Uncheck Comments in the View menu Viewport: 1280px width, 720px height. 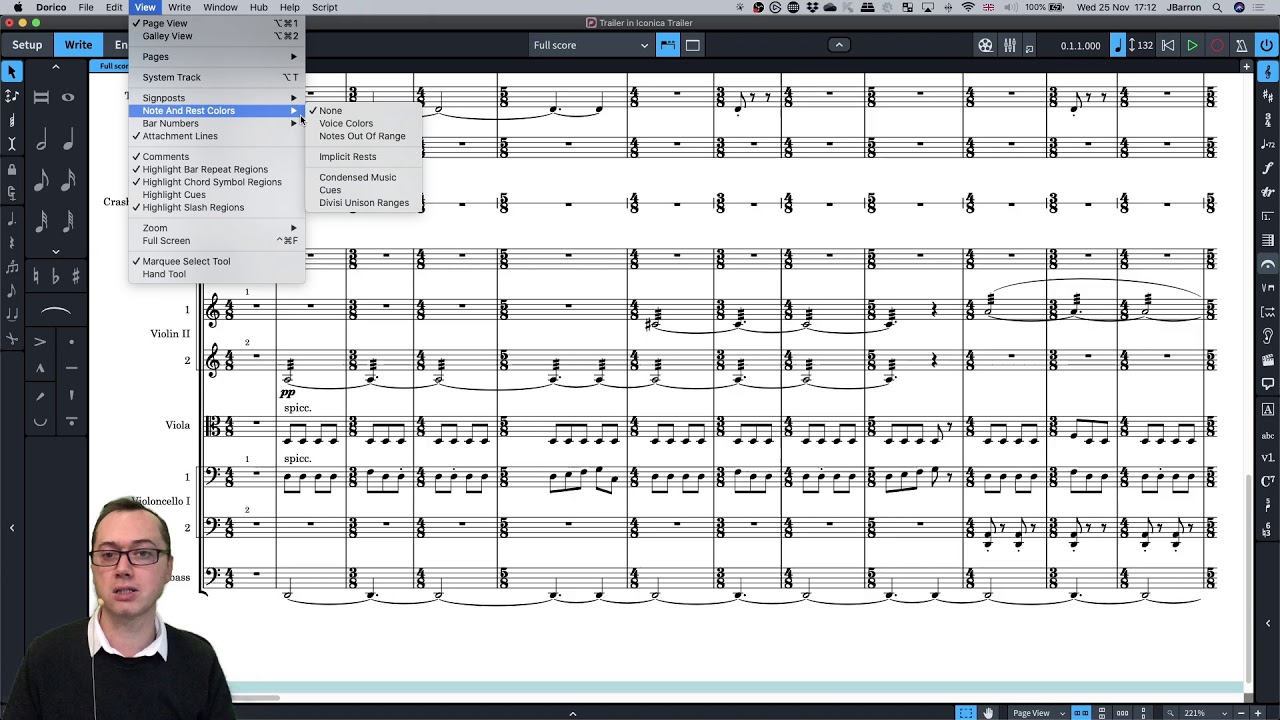[166, 157]
